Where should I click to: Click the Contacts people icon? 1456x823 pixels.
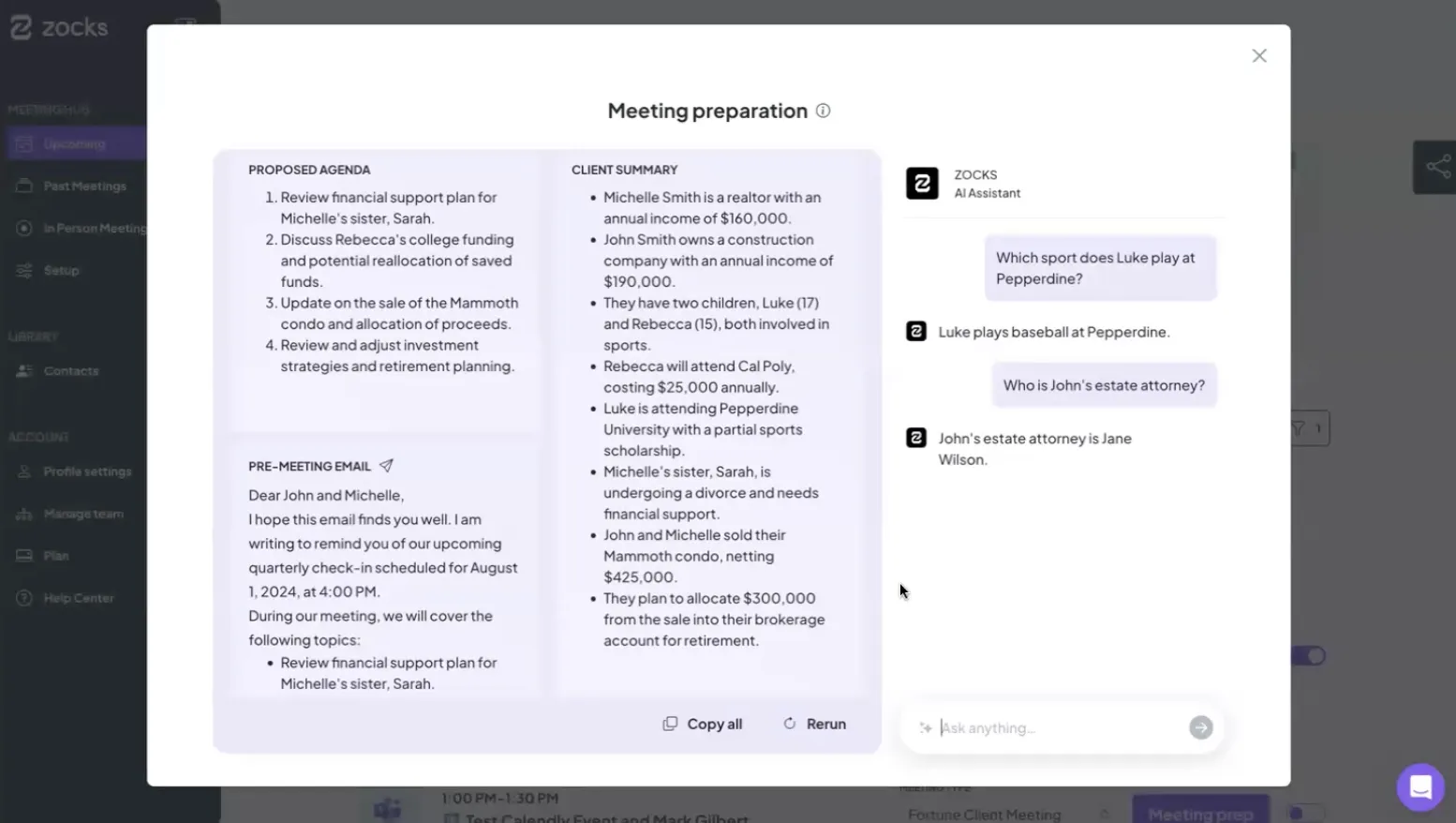[24, 371]
